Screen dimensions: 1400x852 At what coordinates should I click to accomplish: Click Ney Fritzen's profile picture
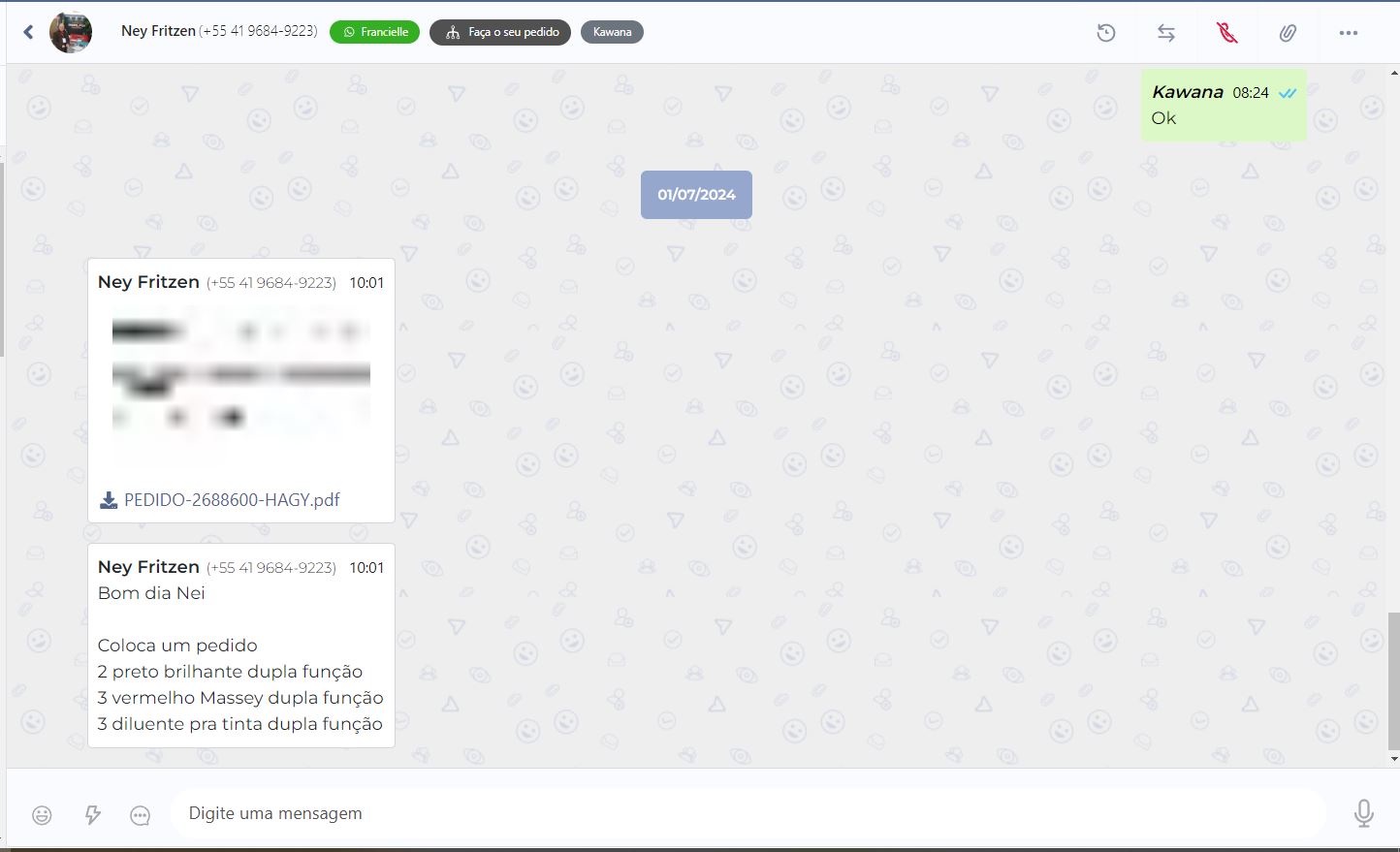71,32
